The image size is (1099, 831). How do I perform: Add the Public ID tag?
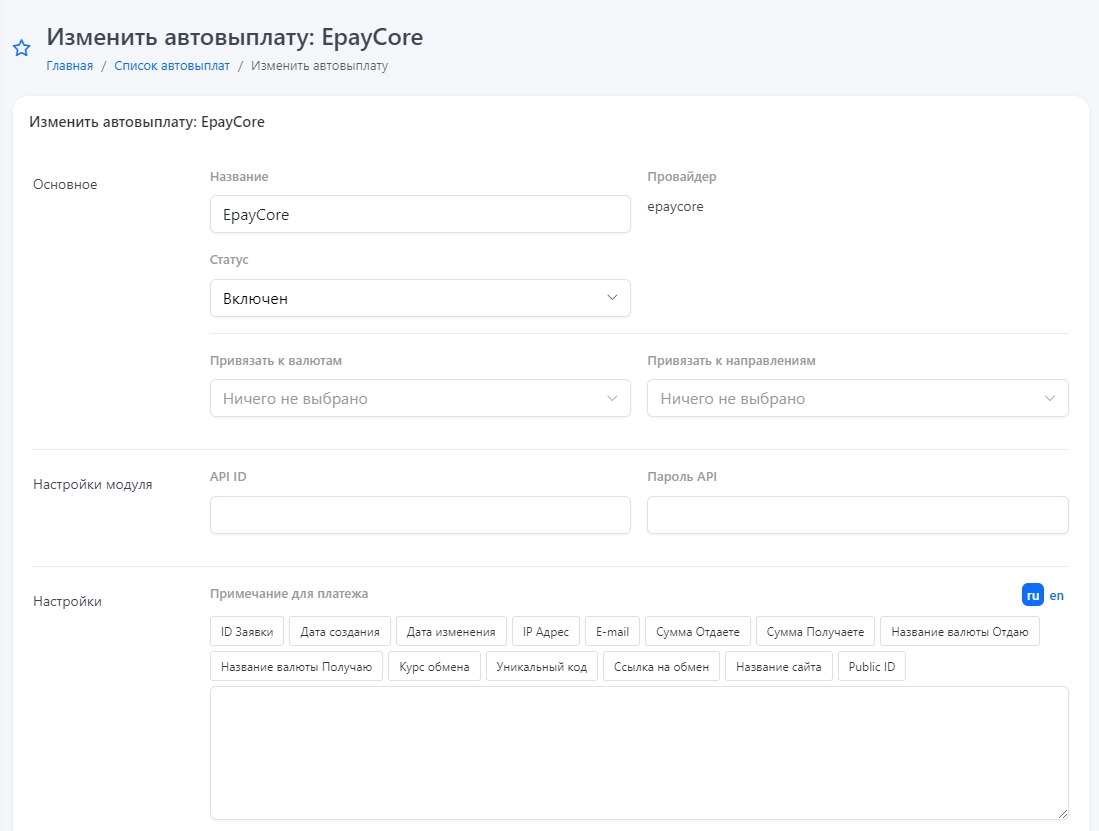[x=872, y=667]
